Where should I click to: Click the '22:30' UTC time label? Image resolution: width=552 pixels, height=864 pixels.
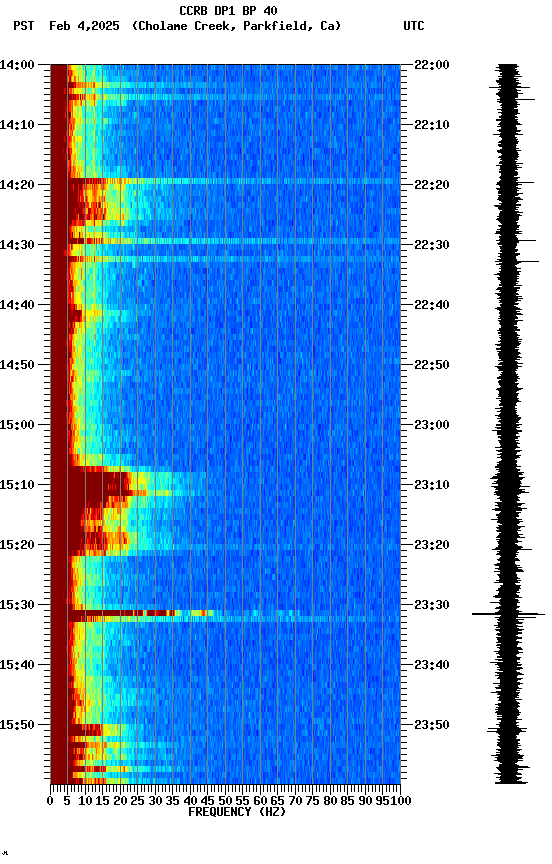click(x=432, y=245)
